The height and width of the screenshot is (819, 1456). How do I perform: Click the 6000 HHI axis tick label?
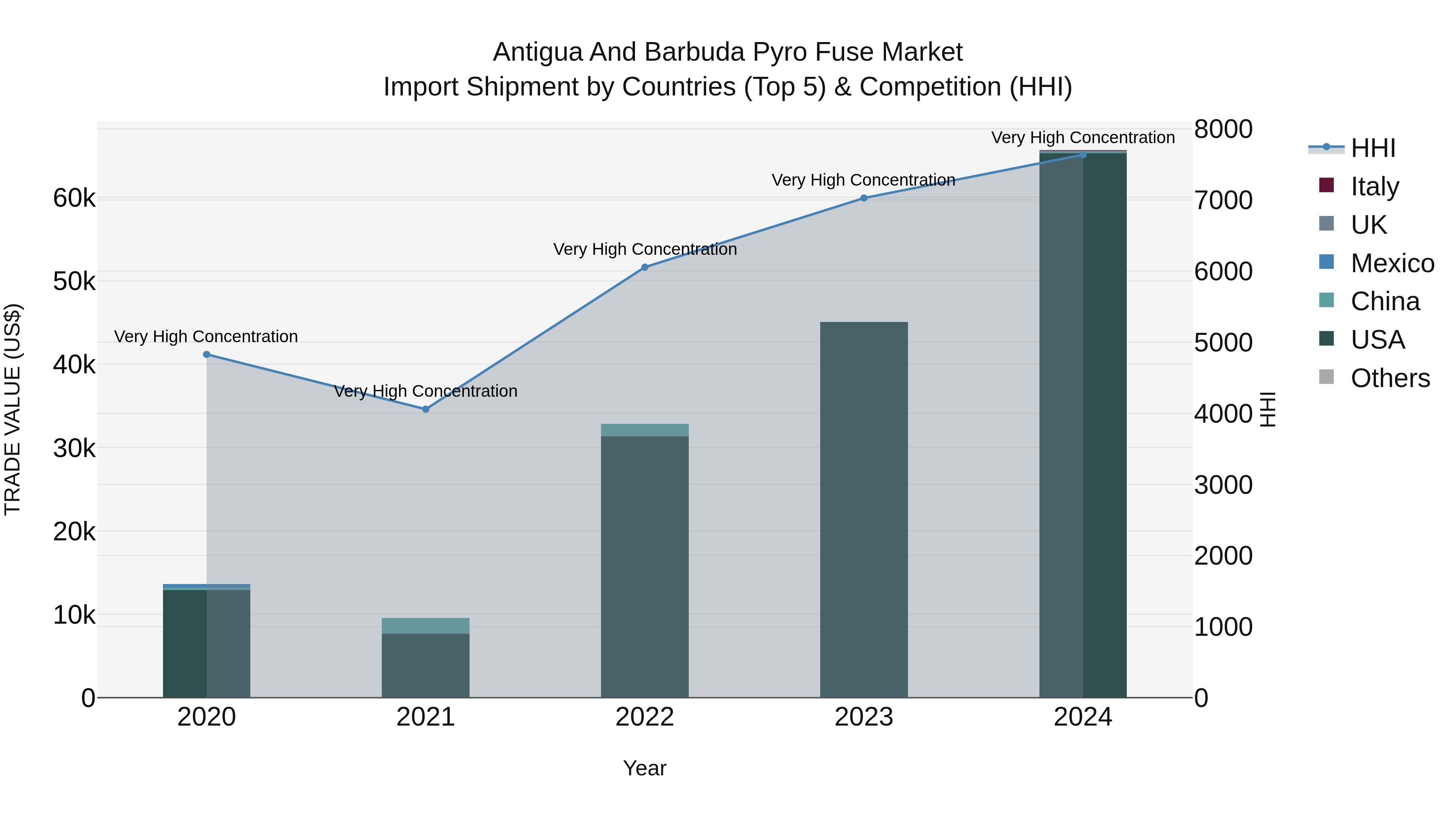click(1224, 271)
